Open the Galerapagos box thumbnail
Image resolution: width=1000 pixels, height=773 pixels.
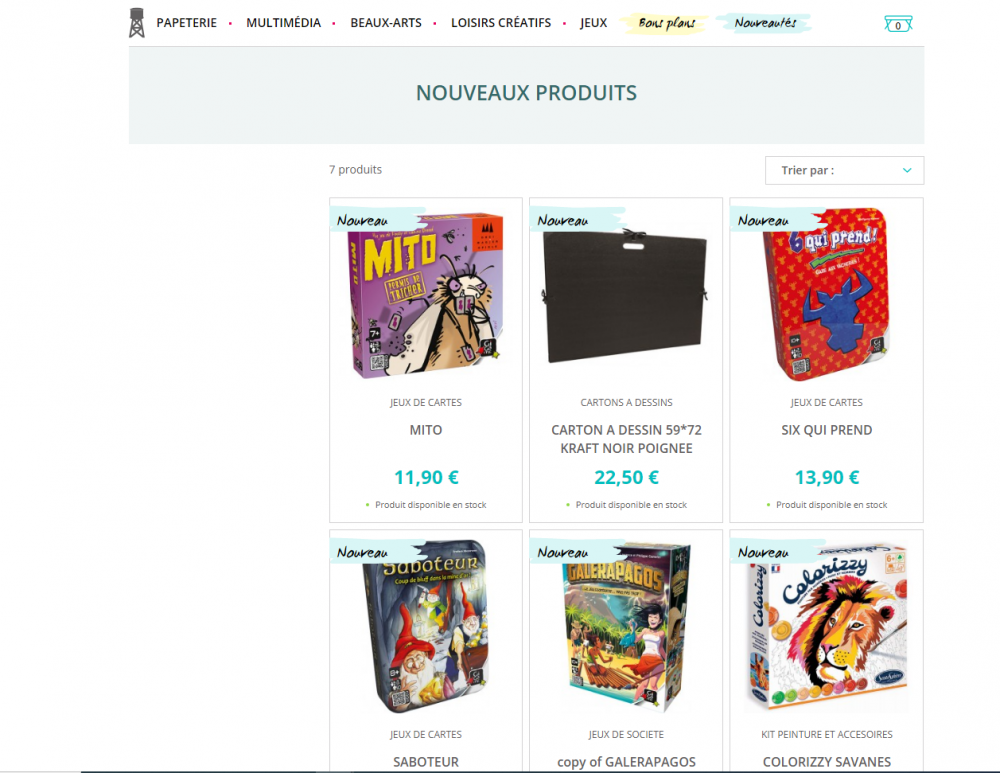click(626, 626)
